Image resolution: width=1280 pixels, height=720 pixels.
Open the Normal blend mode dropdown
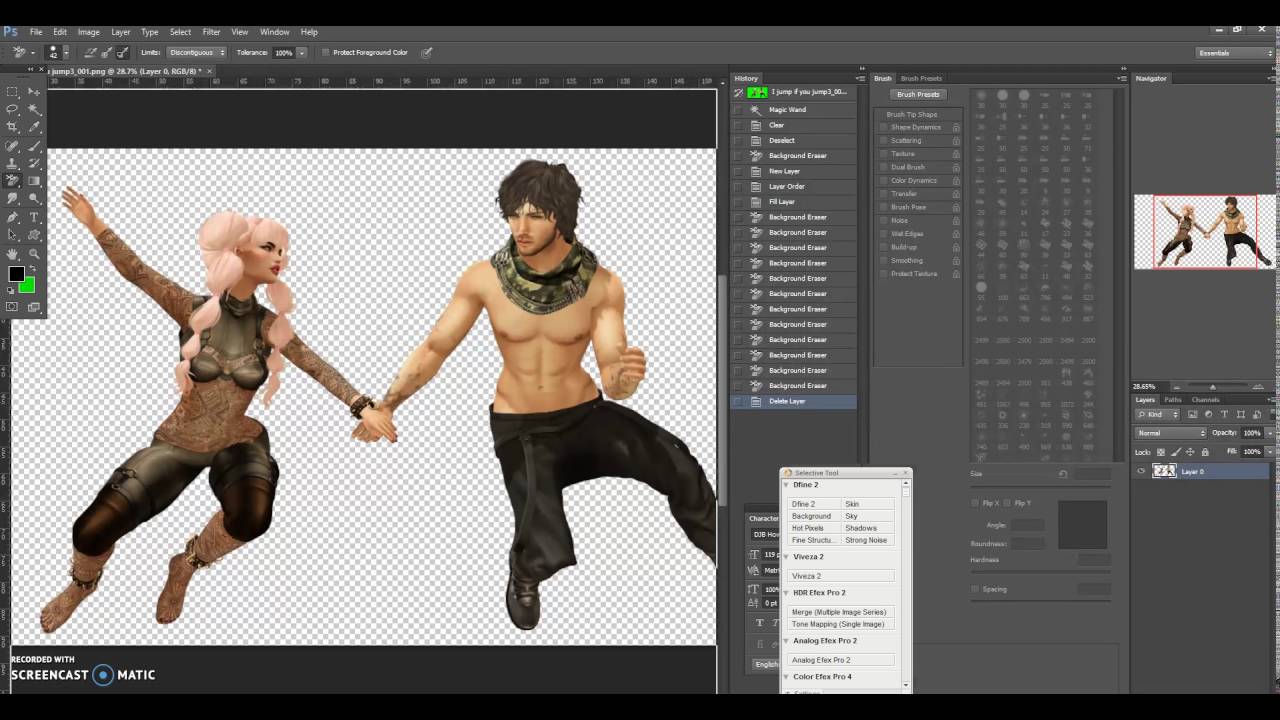point(1171,433)
